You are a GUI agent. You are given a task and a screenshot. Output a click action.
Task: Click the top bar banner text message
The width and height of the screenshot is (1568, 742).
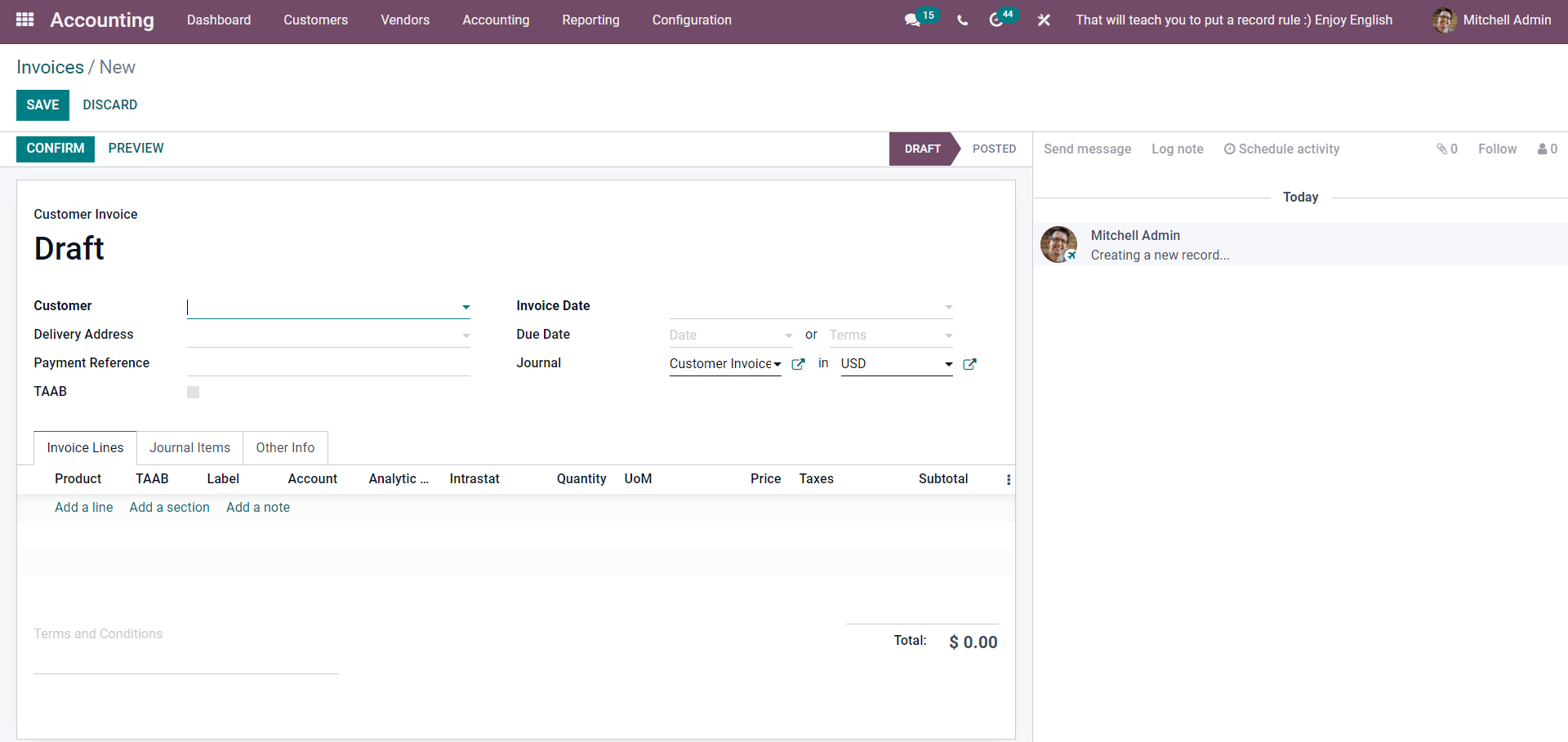coord(1234,20)
